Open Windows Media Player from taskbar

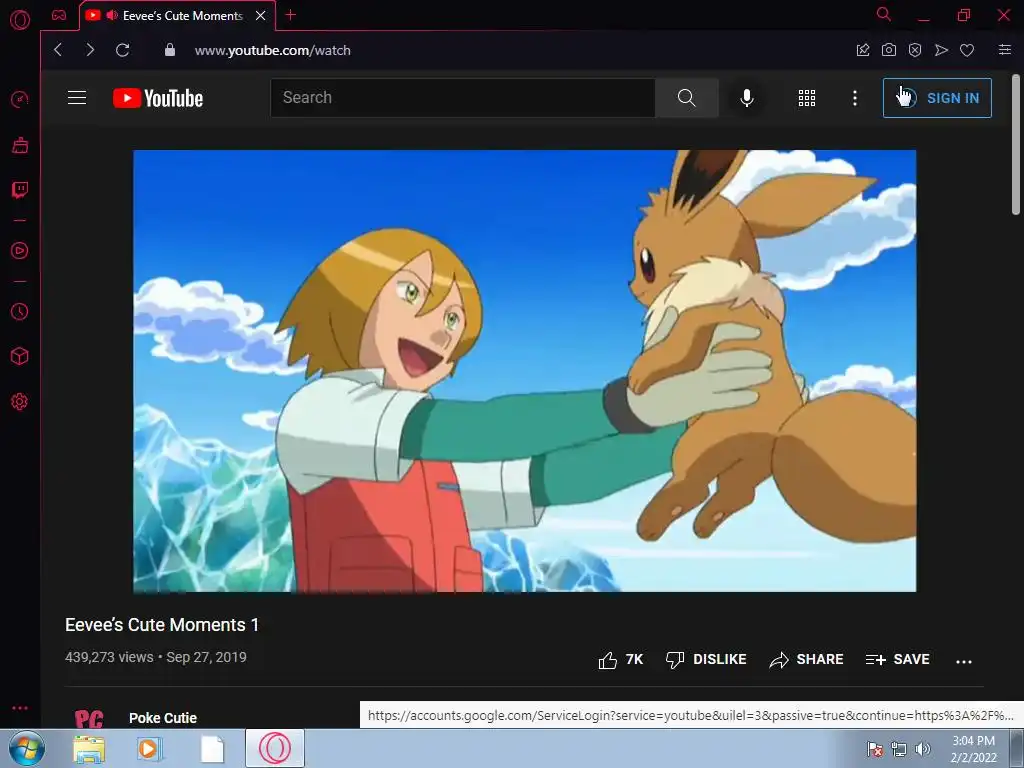pyautogui.click(x=149, y=749)
